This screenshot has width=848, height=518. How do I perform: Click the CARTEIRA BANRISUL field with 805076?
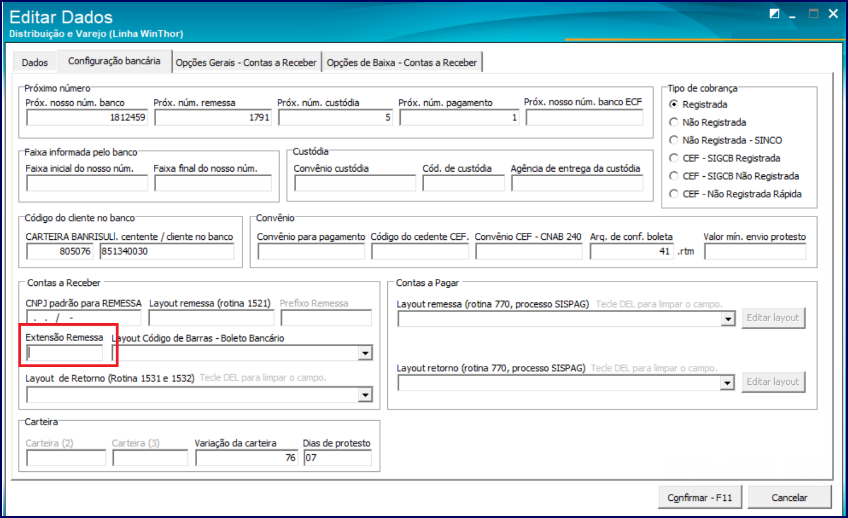click(59, 251)
